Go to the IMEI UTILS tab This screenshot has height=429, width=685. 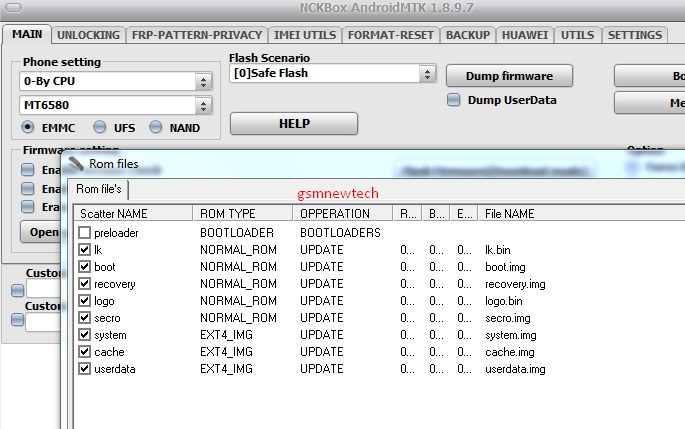pos(305,35)
